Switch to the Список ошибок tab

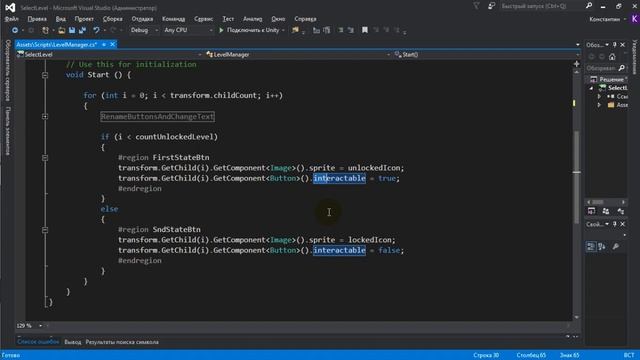pos(38,342)
